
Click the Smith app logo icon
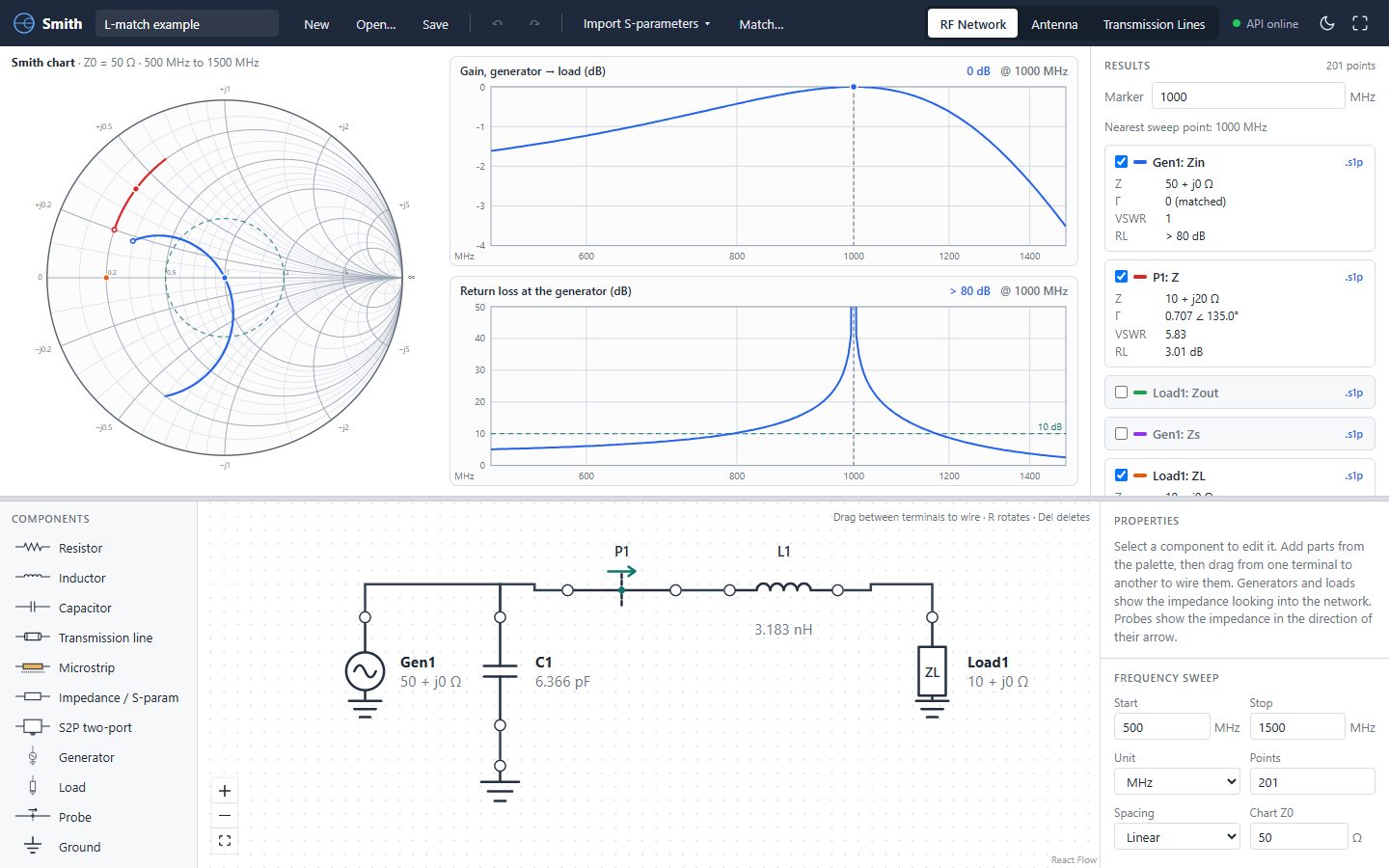tap(24, 23)
